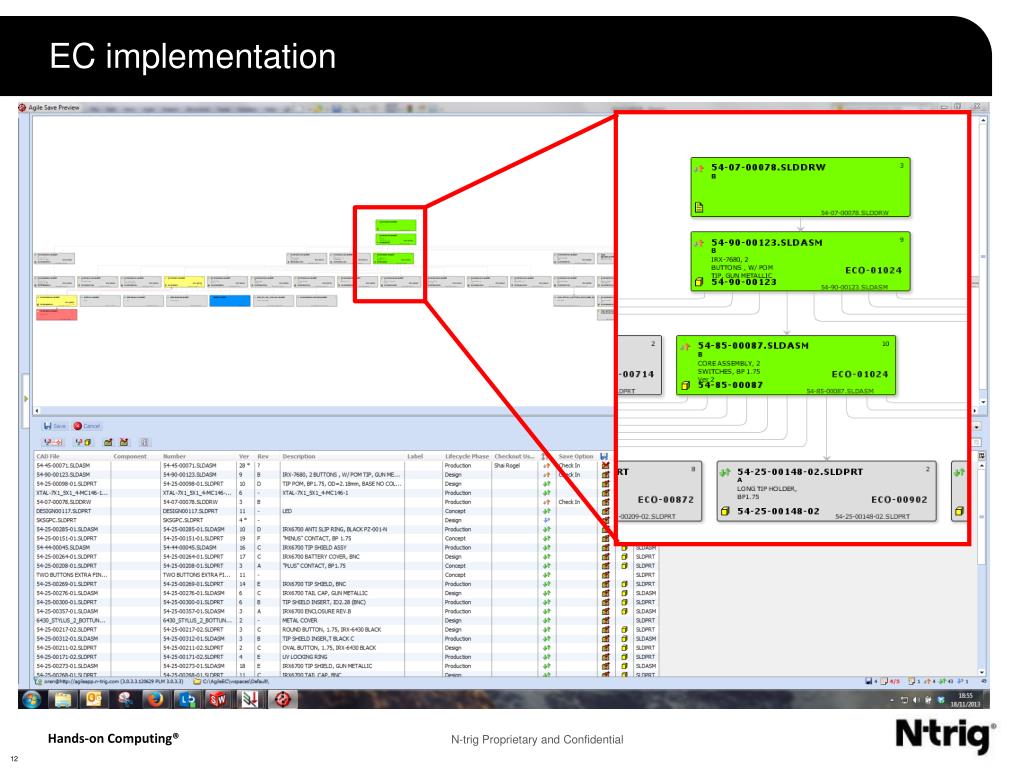Open Save Option 'Check In' for 54-07-00078.SLDDRW row
This screenshot has height=768, width=1024.
(569, 502)
